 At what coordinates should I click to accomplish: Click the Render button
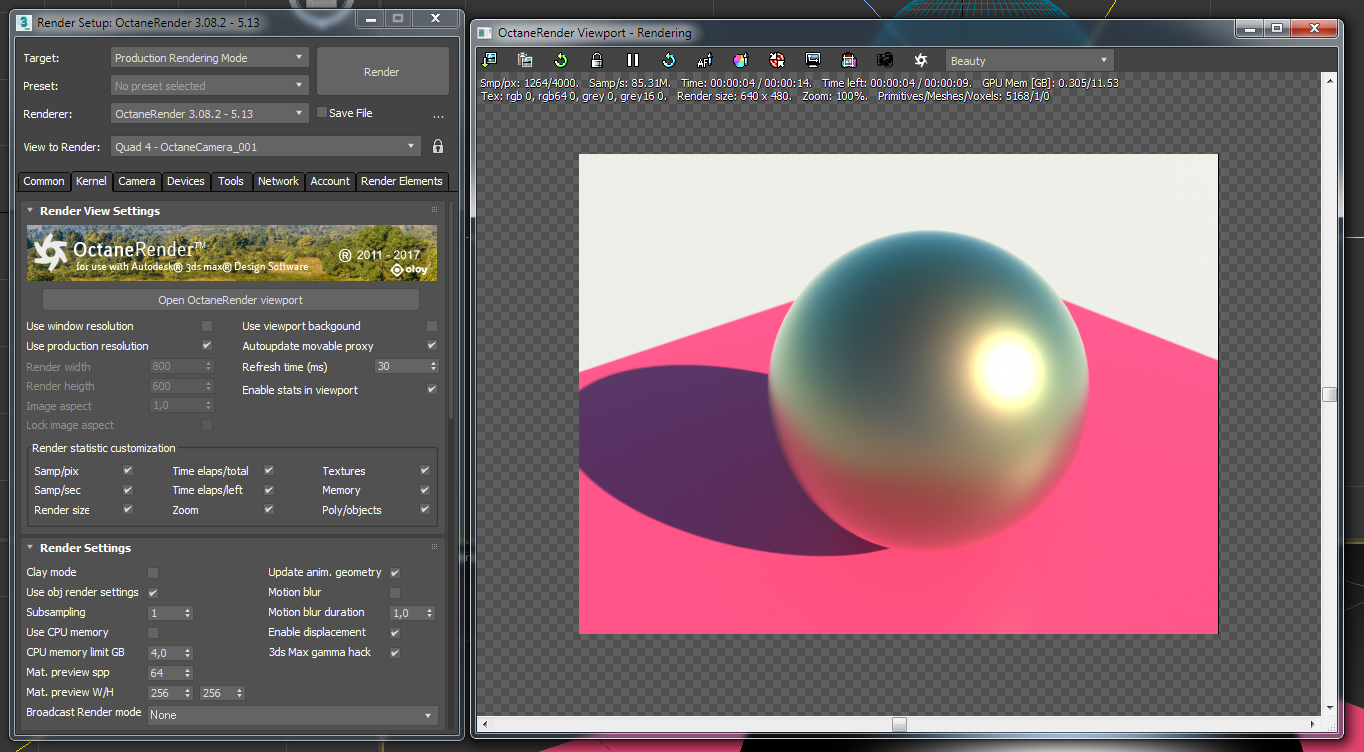pos(382,72)
